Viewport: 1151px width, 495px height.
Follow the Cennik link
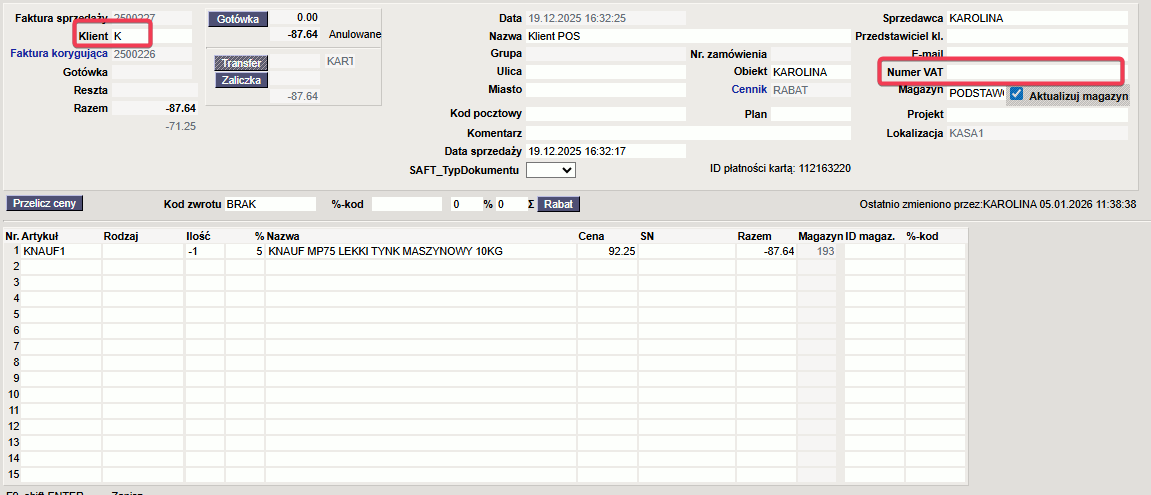pyautogui.click(x=748, y=90)
